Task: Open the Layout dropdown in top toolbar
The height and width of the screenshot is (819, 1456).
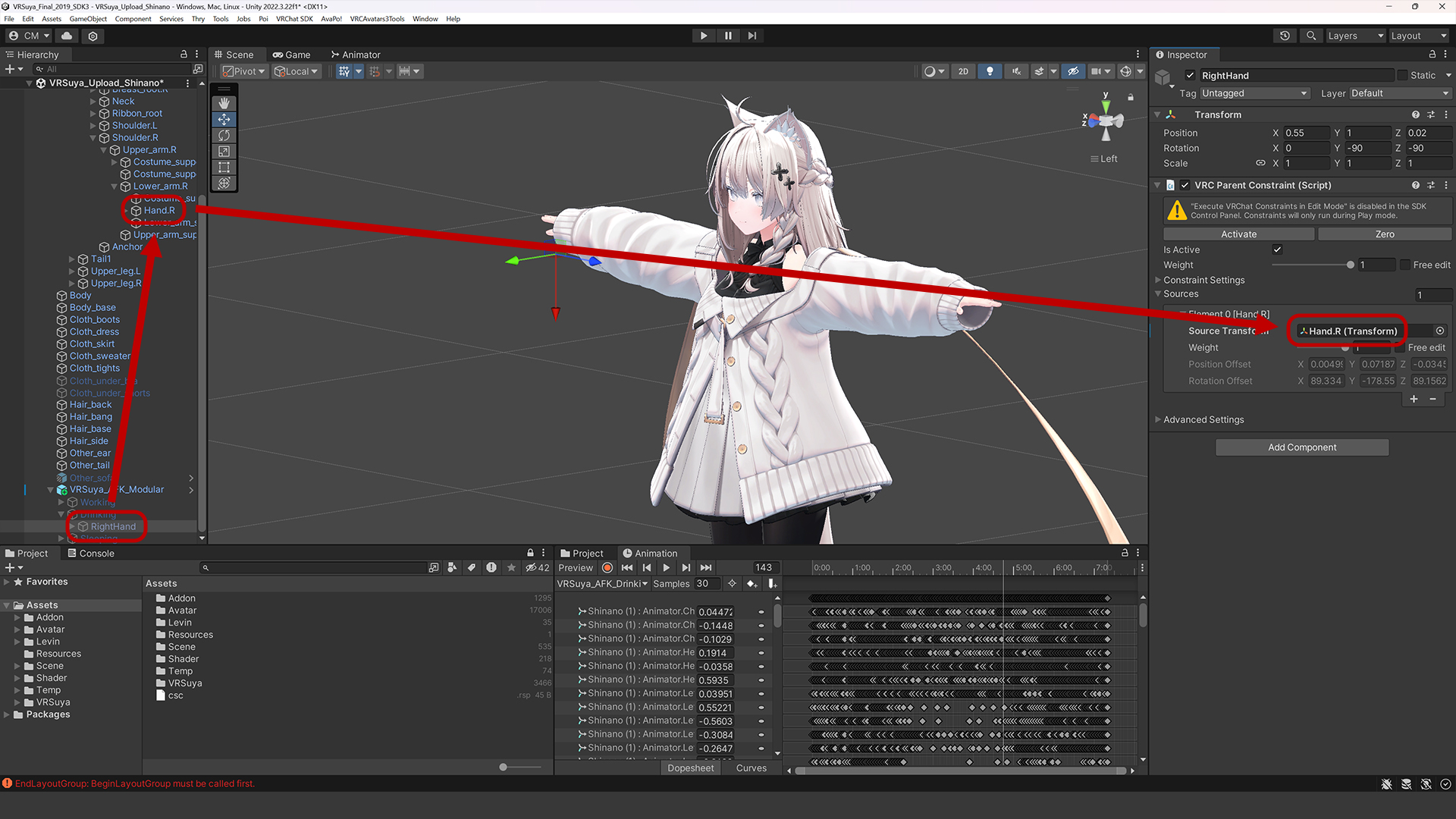Action: 1419,36
